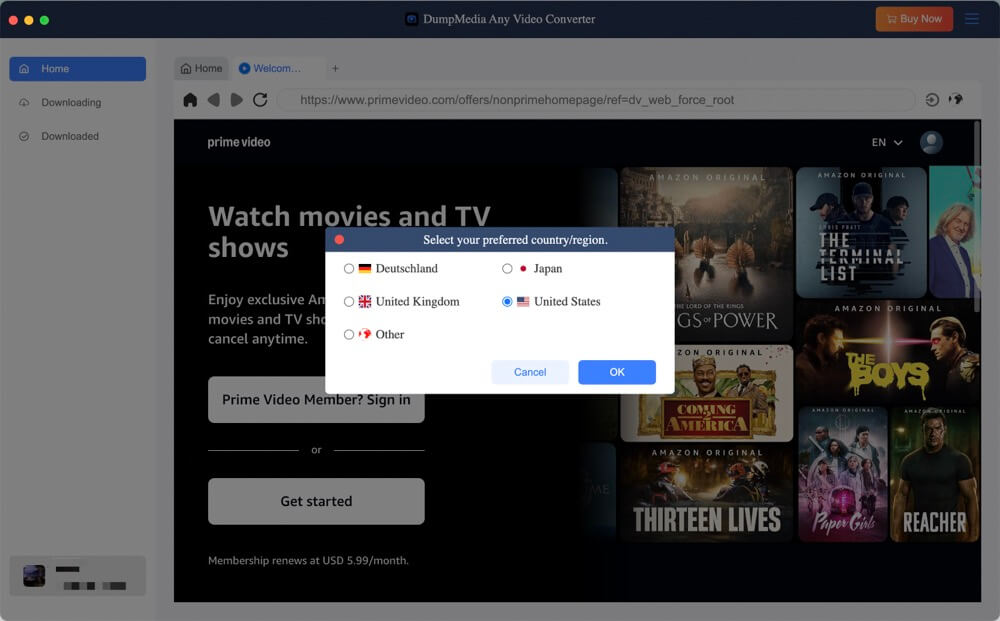1000x621 pixels.
Task: Go forward with the browser forward arrow
Action: 237,100
